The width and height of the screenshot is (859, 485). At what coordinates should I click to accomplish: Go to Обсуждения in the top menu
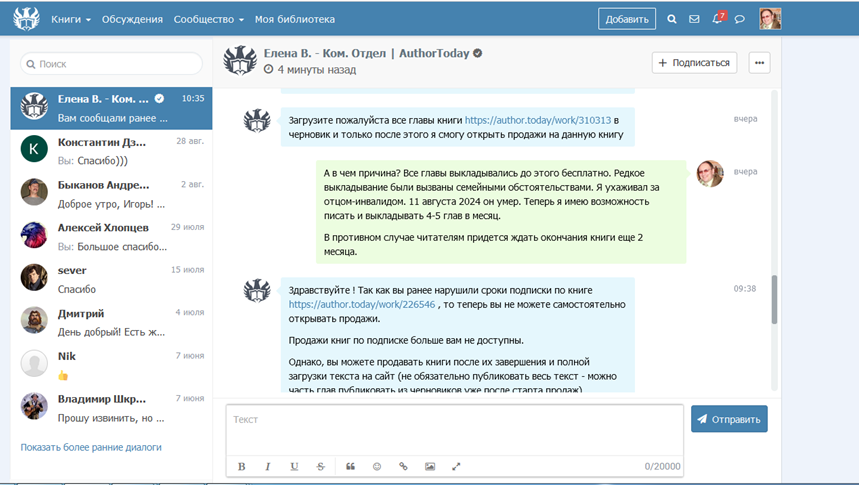click(x=132, y=19)
